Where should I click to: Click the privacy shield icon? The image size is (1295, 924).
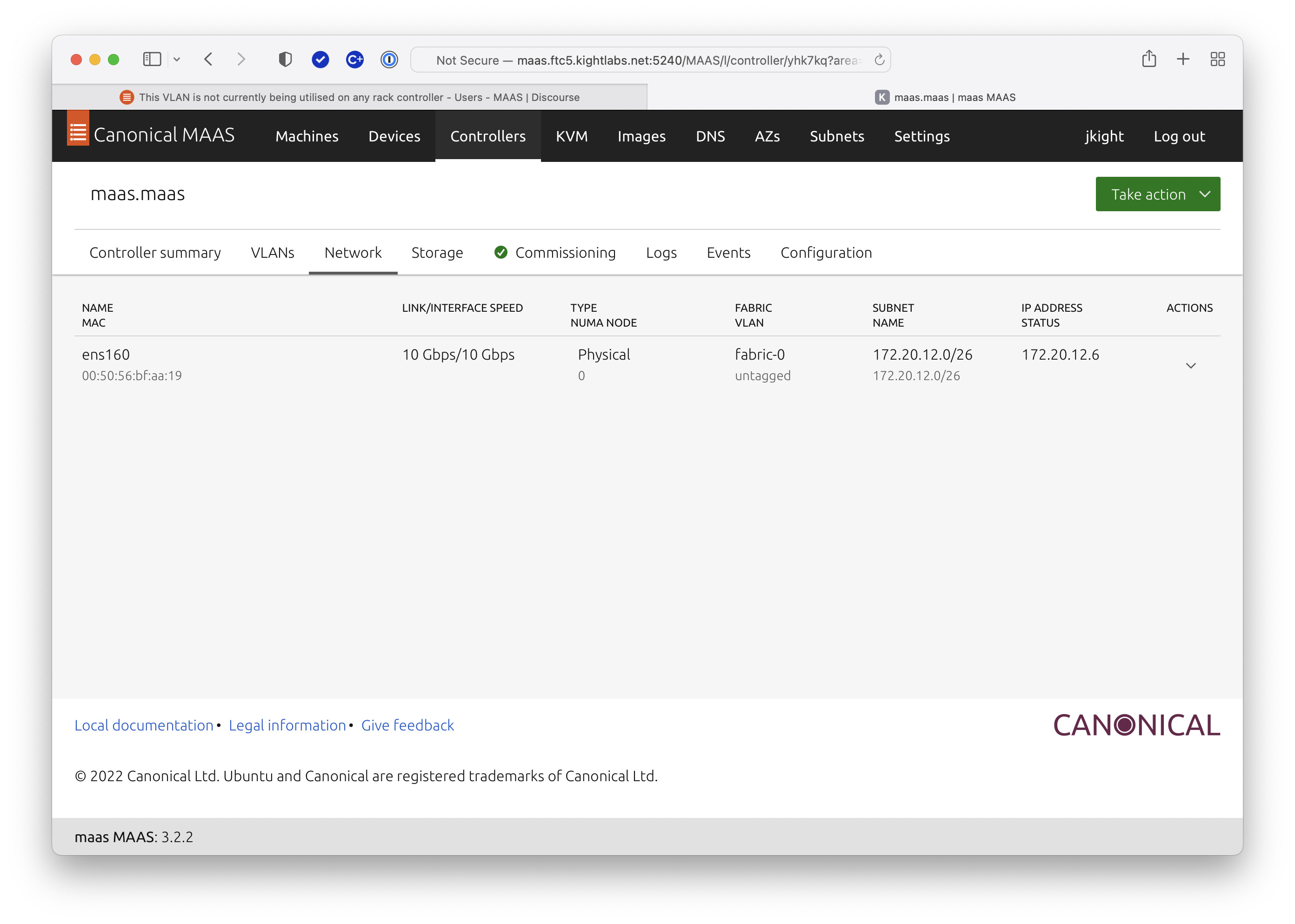tap(285, 59)
